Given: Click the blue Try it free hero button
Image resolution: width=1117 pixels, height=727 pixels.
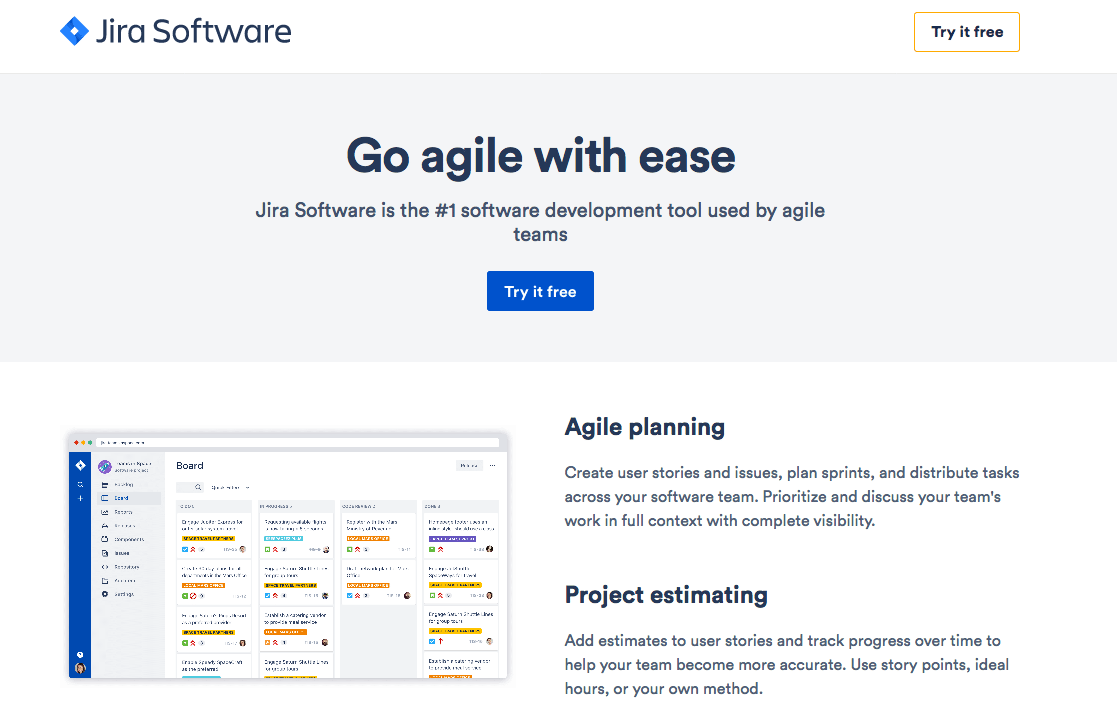Looking at the screenshot, I should click(x=540, y=291).
